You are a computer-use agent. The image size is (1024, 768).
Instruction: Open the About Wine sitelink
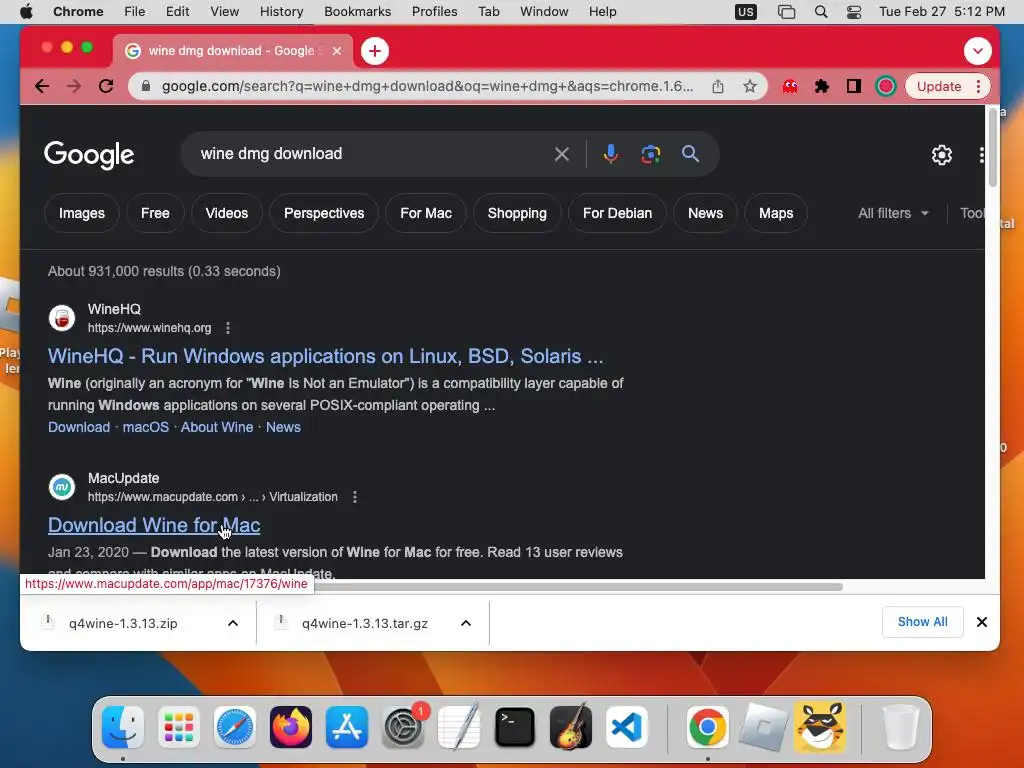(x=217, y=427)
